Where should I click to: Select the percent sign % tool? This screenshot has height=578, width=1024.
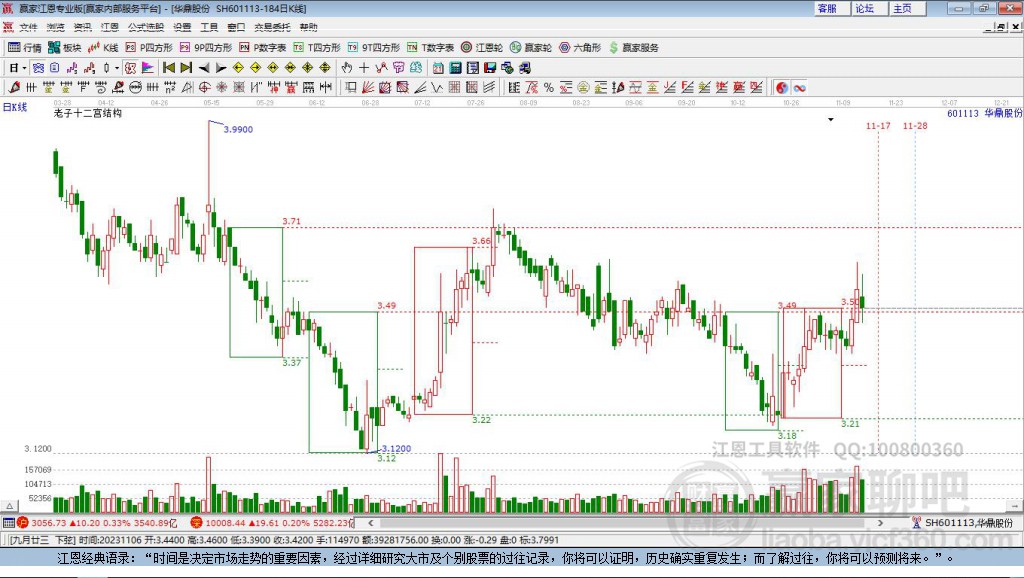coord(549,87)
